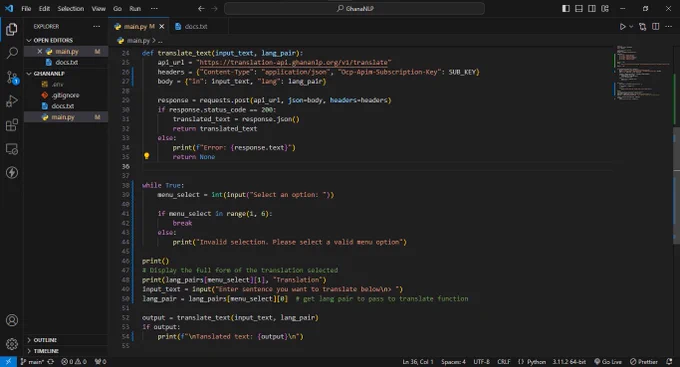Toggle the Primary Side Bar layout icon

[566, 8]
